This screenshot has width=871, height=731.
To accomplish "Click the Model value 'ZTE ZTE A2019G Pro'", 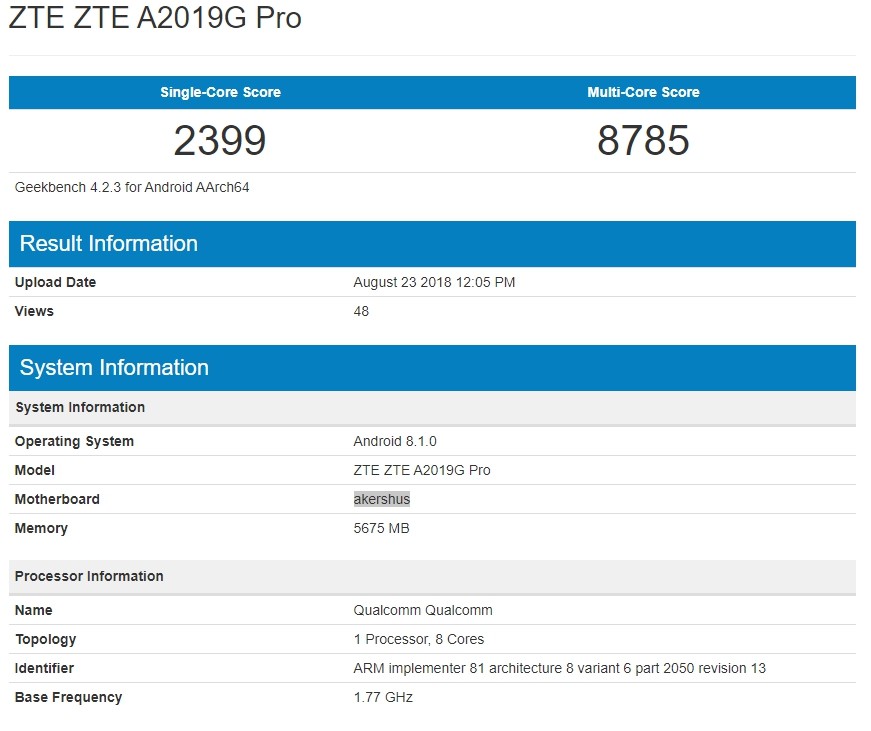I will tap(422, 470).
